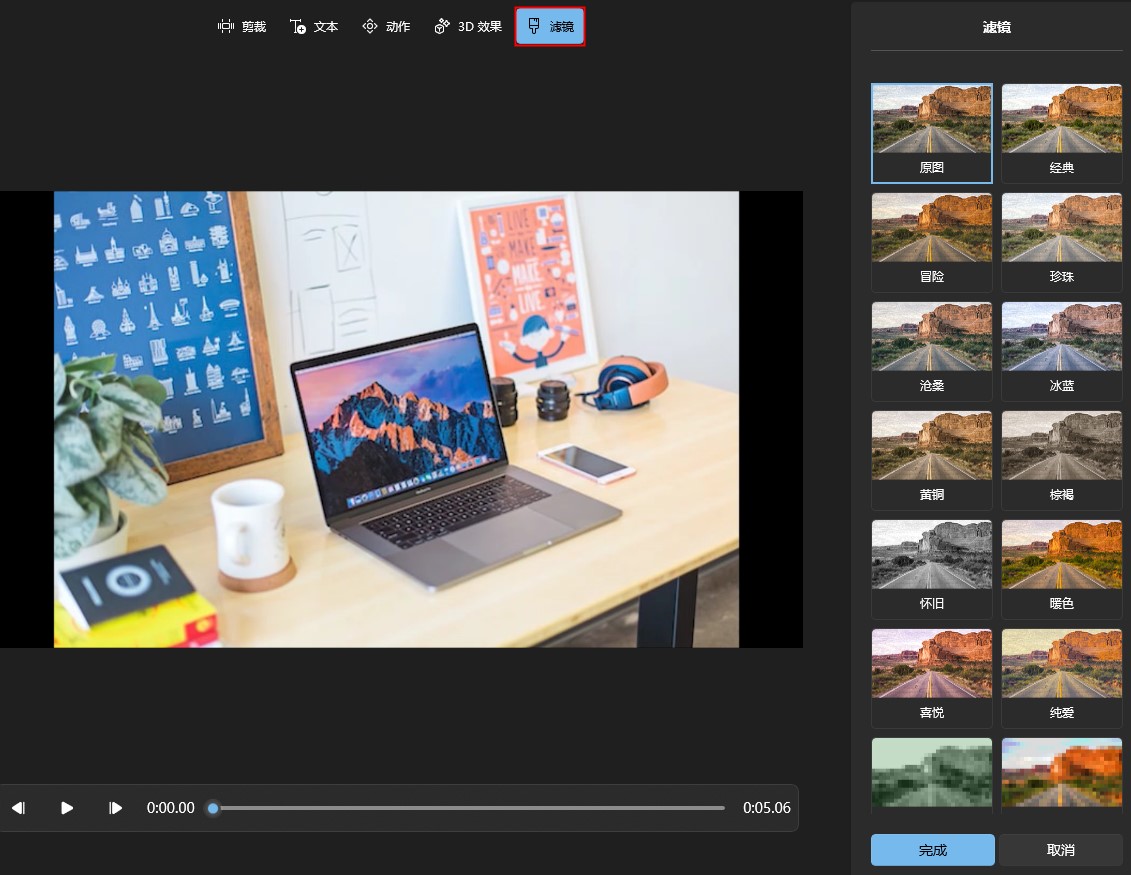Open the 剪裁 (trim) tool
Image resolution: width=1131 pixels, height=875 pixels.
click(x=242, y=27)
